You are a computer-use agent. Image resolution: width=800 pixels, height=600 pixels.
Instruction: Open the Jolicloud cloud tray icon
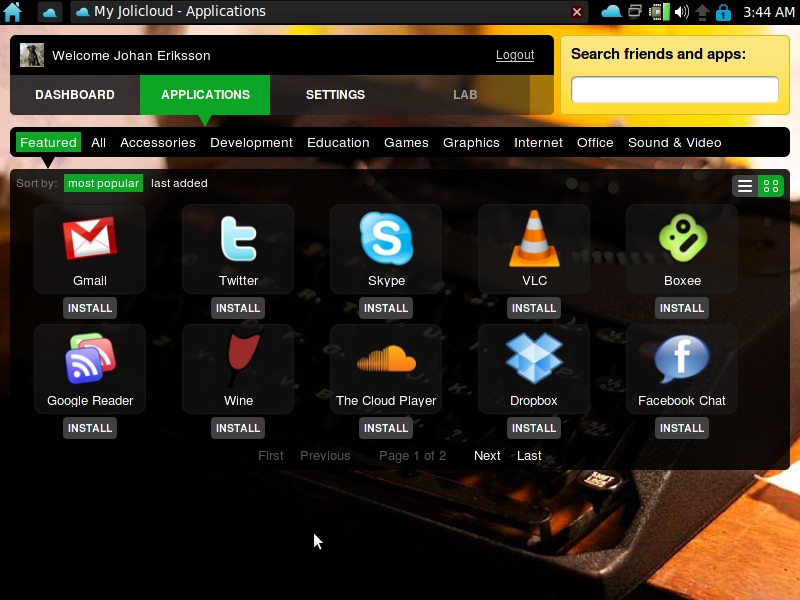pos(611,12)
